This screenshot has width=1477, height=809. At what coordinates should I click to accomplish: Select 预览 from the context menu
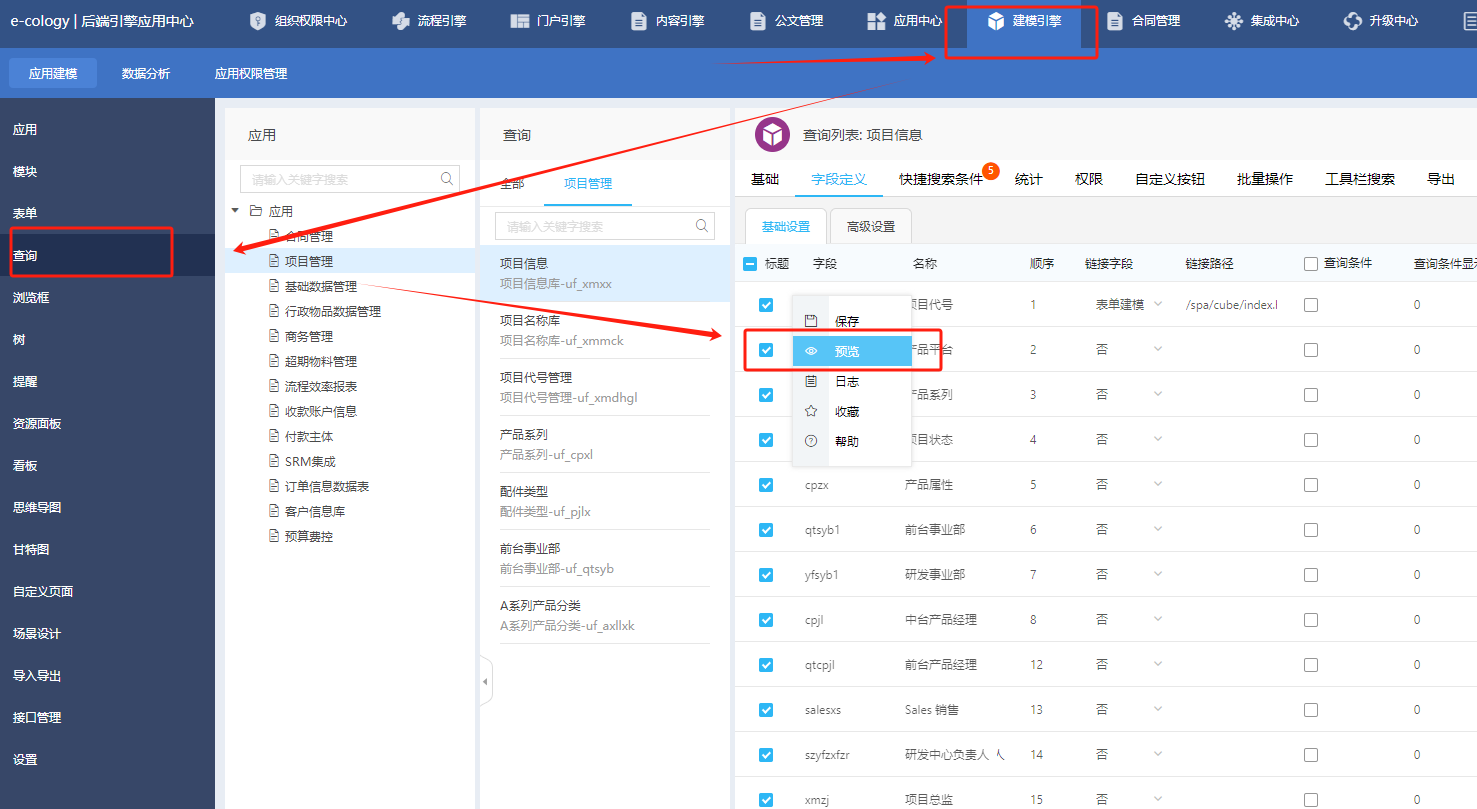click(846, 351)
